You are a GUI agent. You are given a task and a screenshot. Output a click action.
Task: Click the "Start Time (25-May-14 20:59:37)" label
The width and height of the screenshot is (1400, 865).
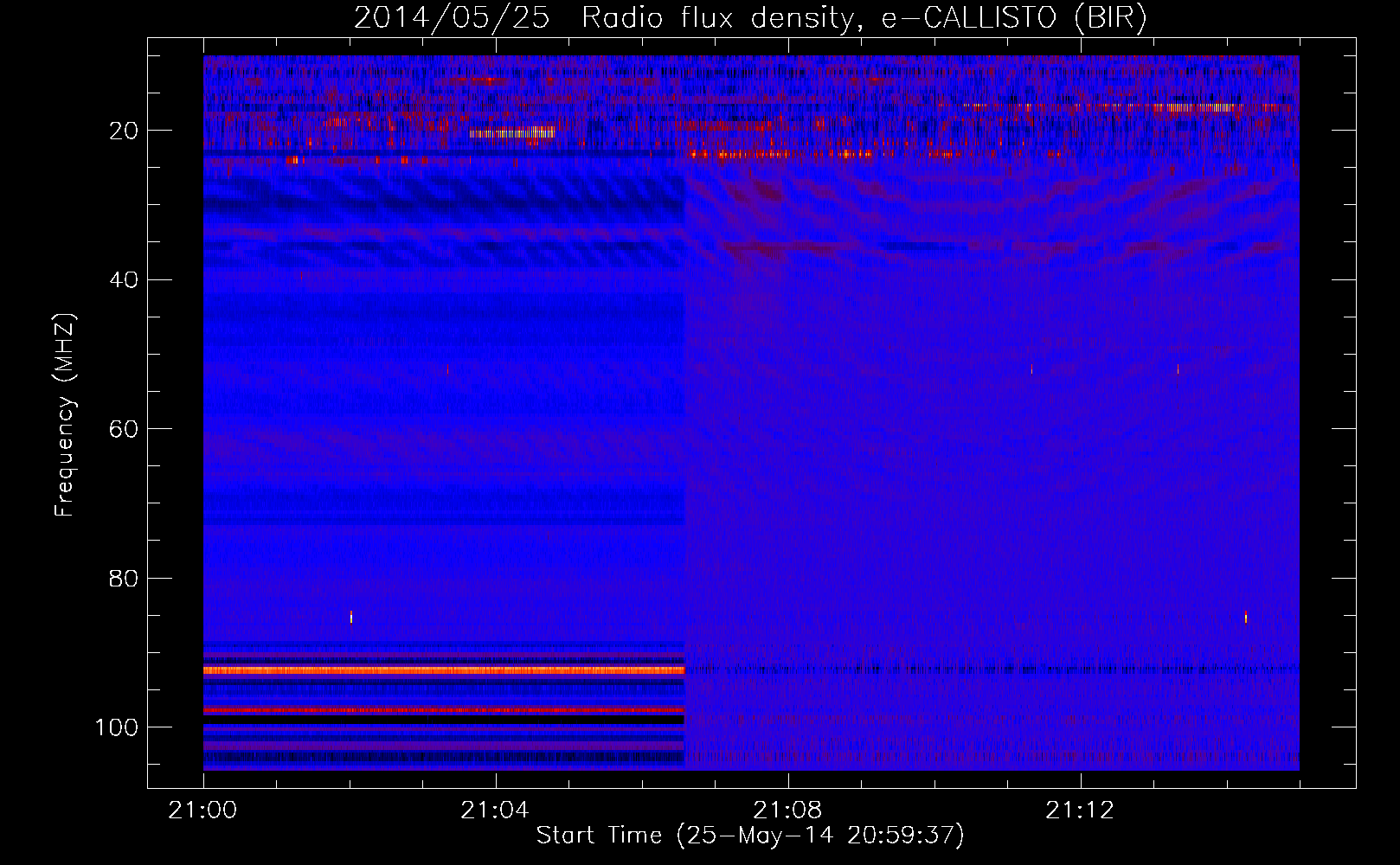tap(750, 836)
